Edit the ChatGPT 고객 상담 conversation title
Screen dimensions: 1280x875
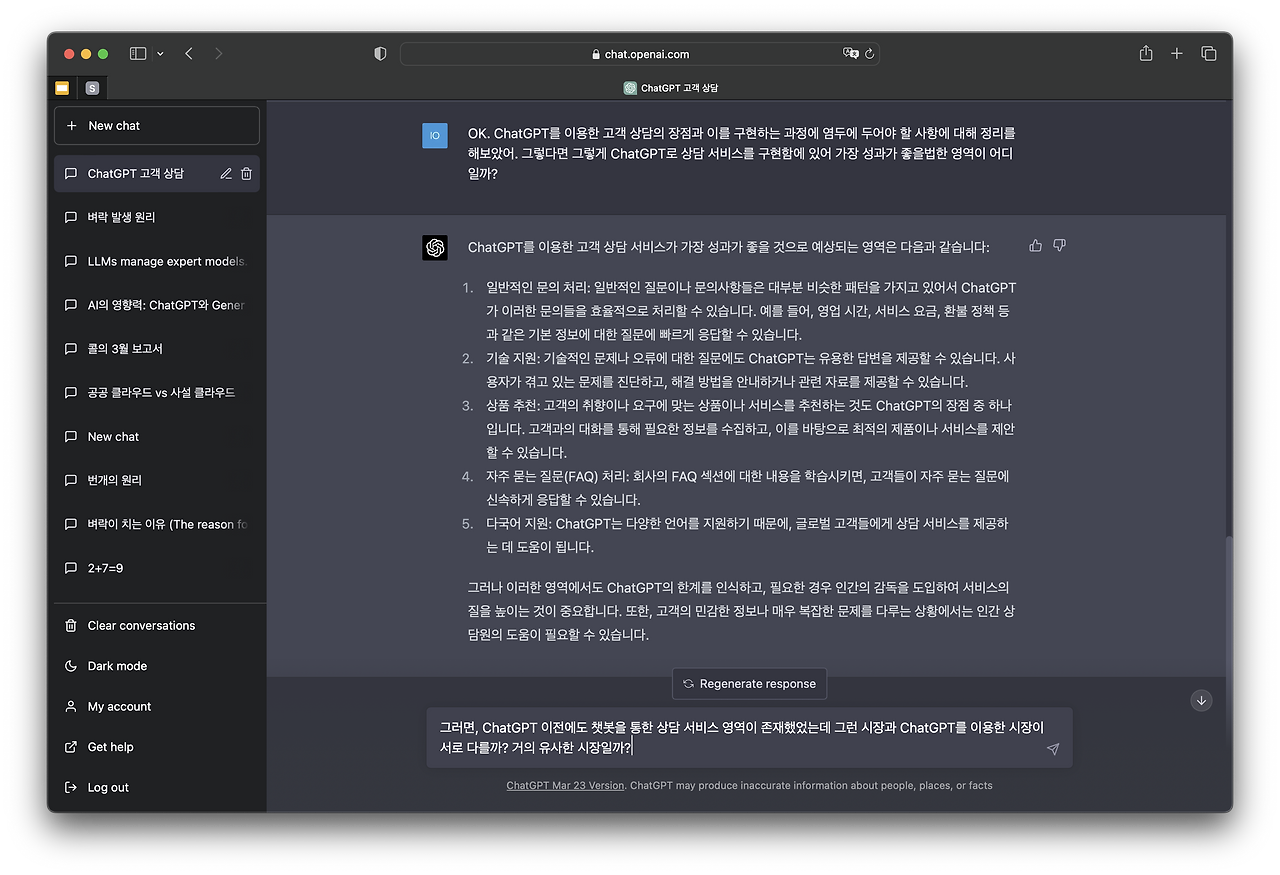(225, 173)
